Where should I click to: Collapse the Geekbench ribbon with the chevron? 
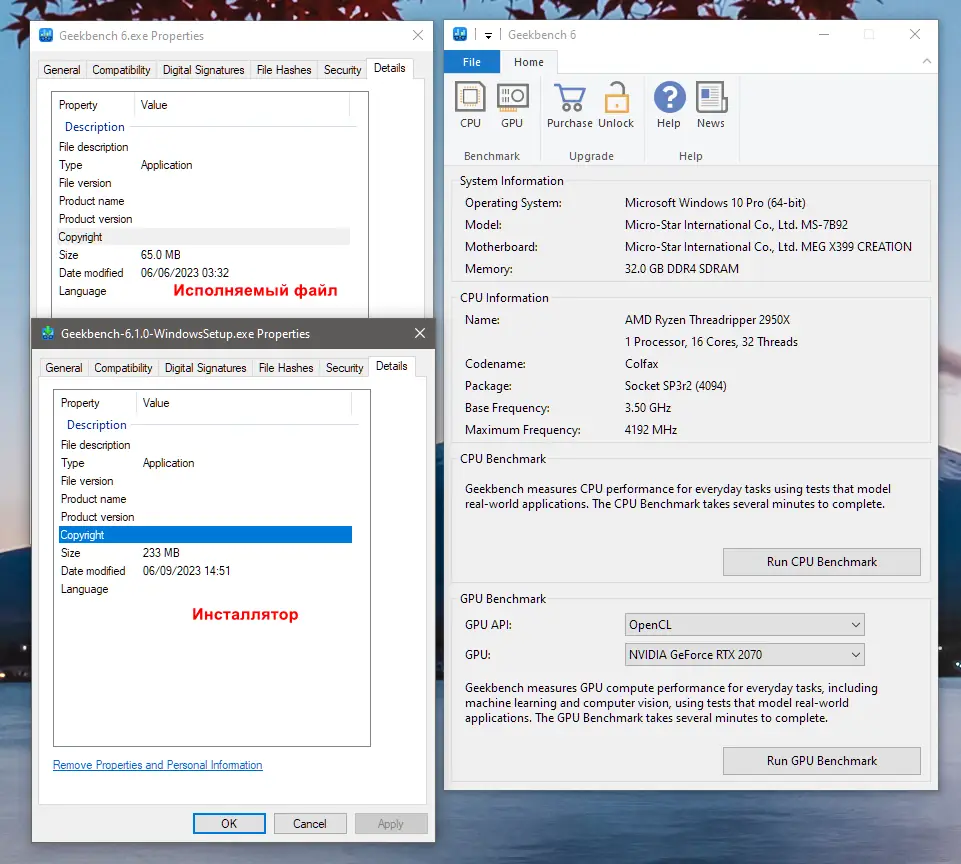coord(927,61)
